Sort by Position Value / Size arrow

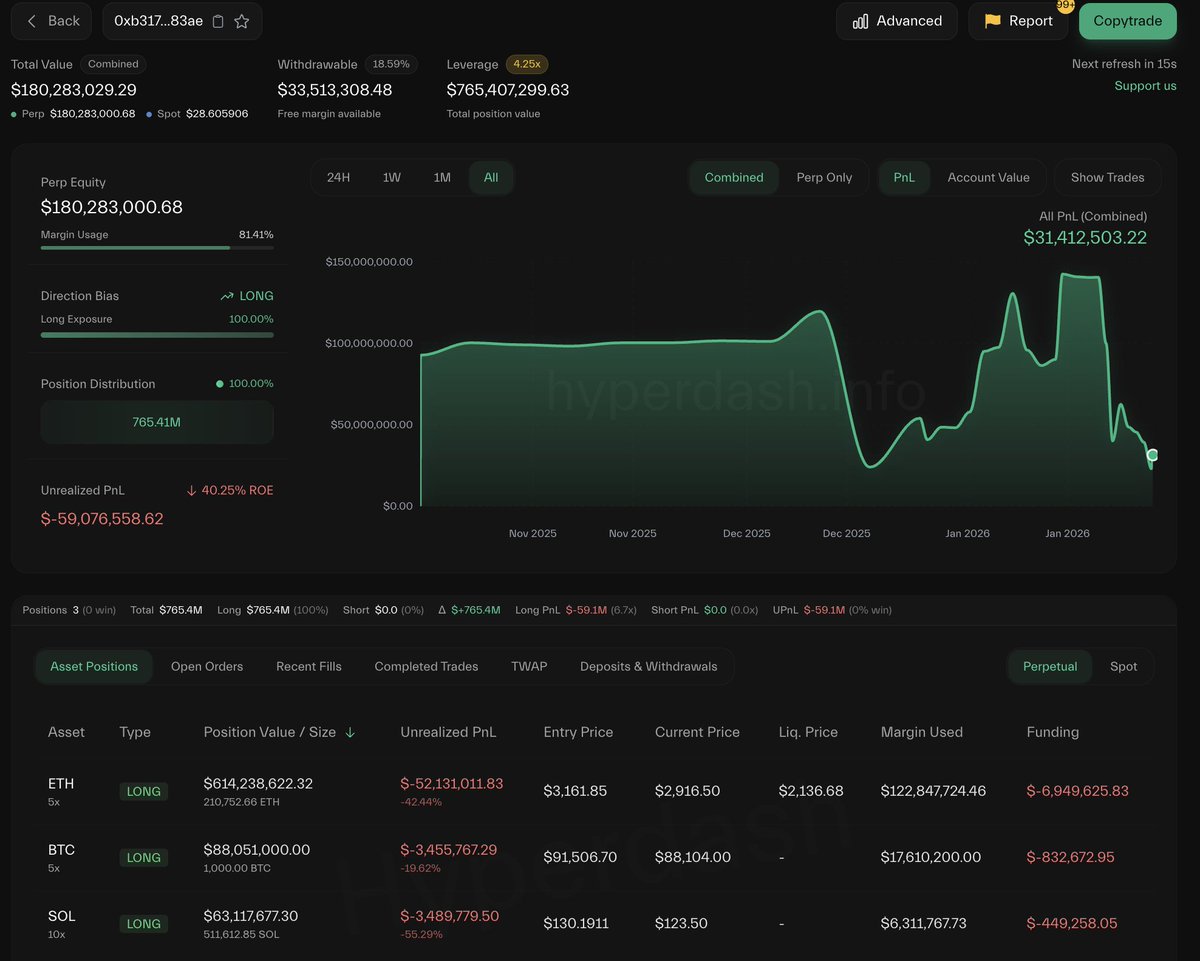[350, 732]
